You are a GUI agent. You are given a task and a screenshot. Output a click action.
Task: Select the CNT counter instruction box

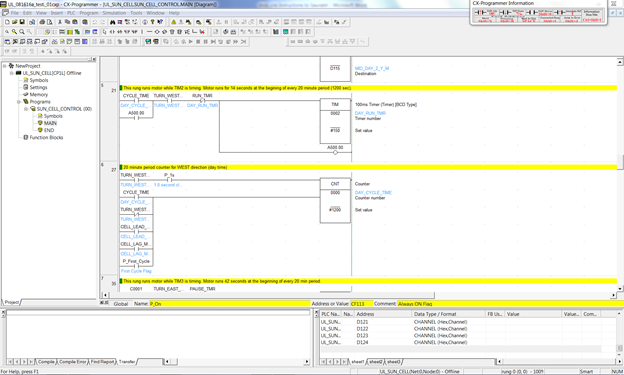point(335,200)
